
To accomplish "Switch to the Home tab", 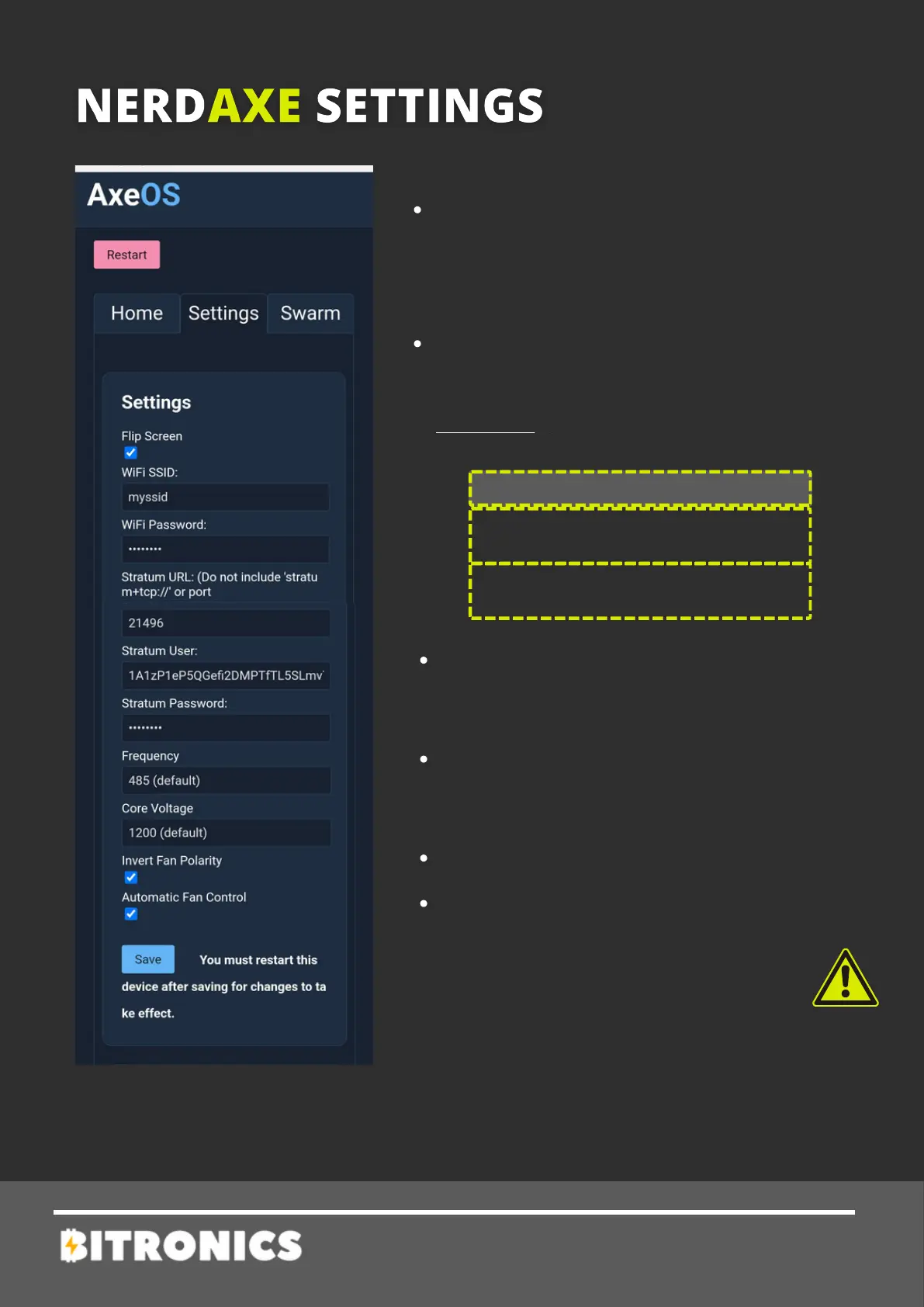I will pos(137,313).
